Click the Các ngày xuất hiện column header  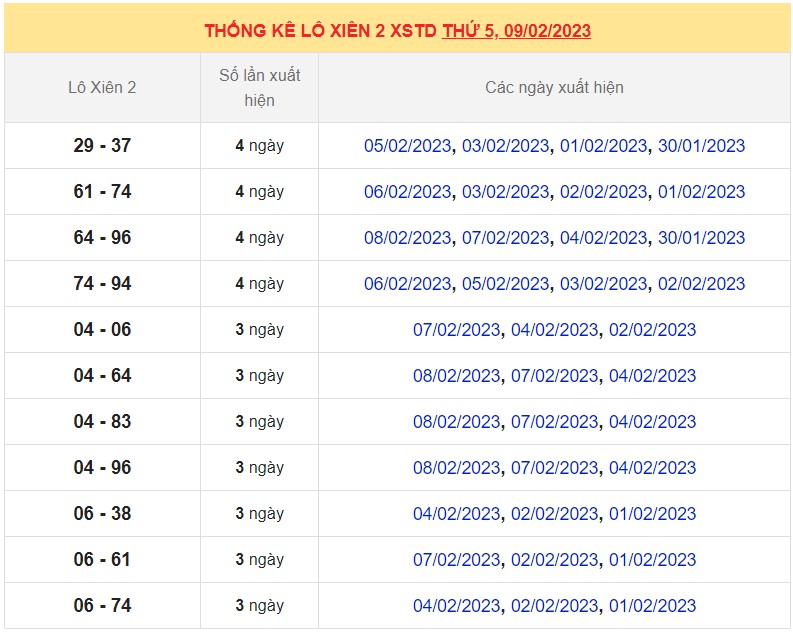(x=554, y=88)
